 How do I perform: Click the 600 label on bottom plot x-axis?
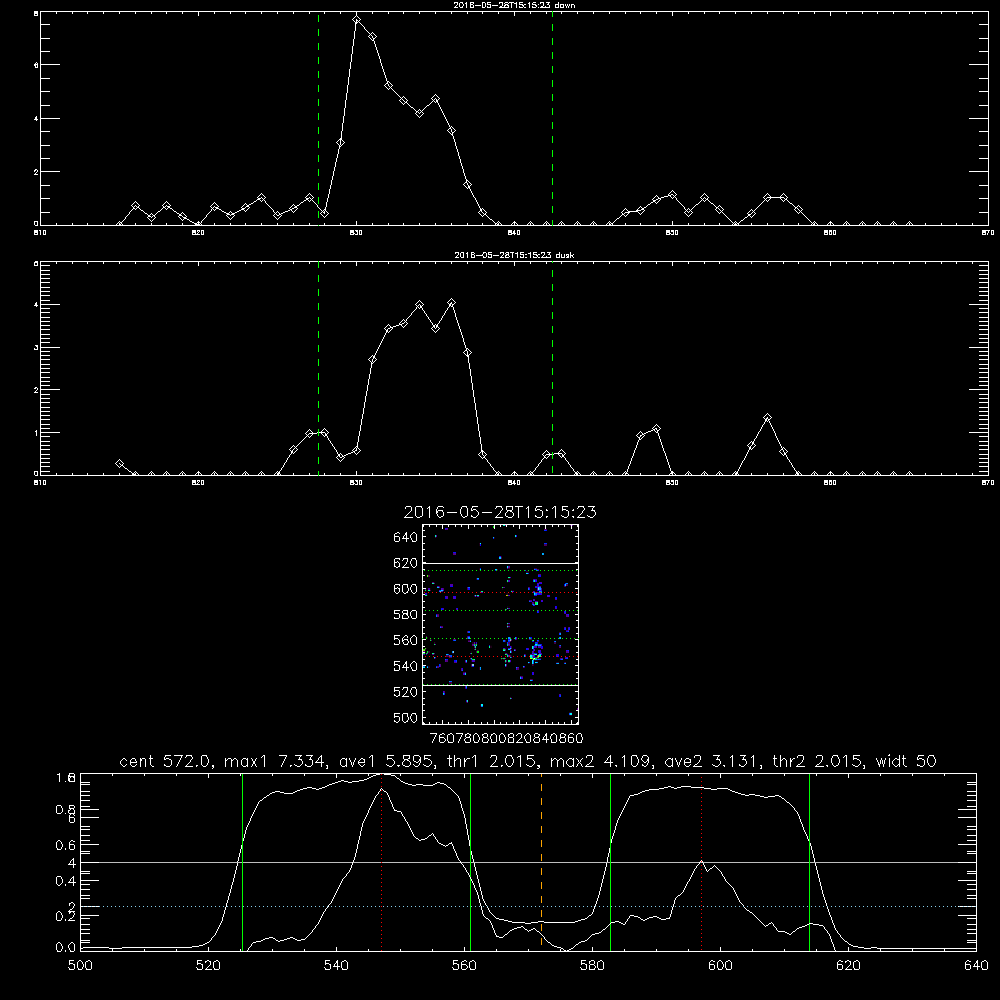720,966
